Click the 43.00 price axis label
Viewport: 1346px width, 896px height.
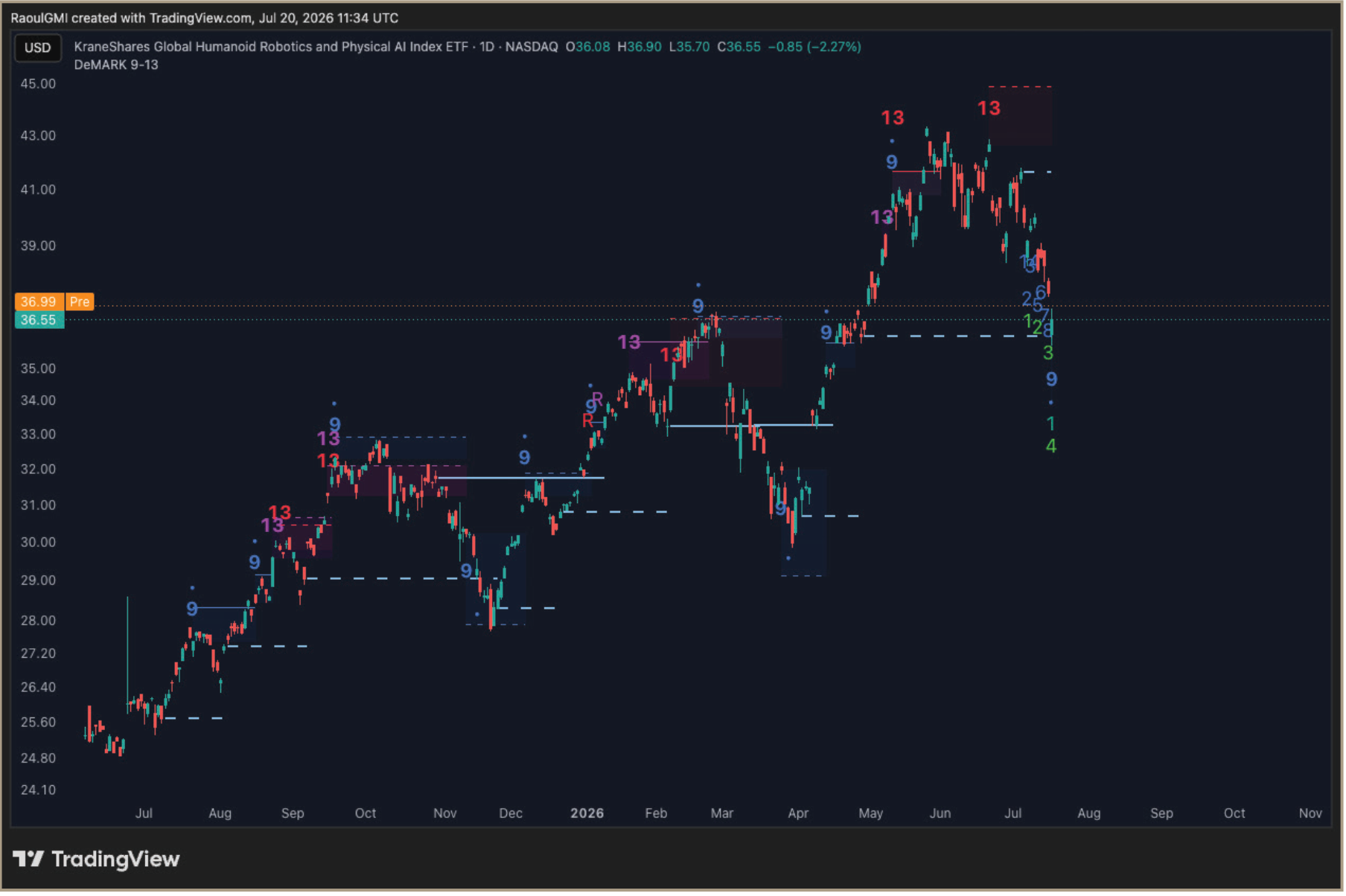(x=38, y=136)
